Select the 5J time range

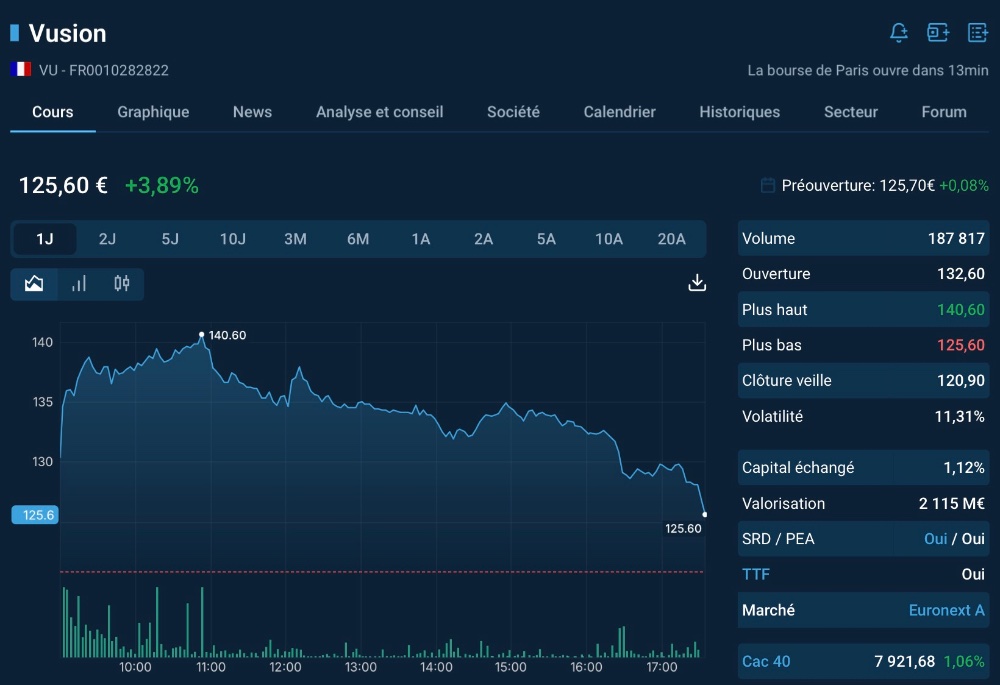click(170, 239)
